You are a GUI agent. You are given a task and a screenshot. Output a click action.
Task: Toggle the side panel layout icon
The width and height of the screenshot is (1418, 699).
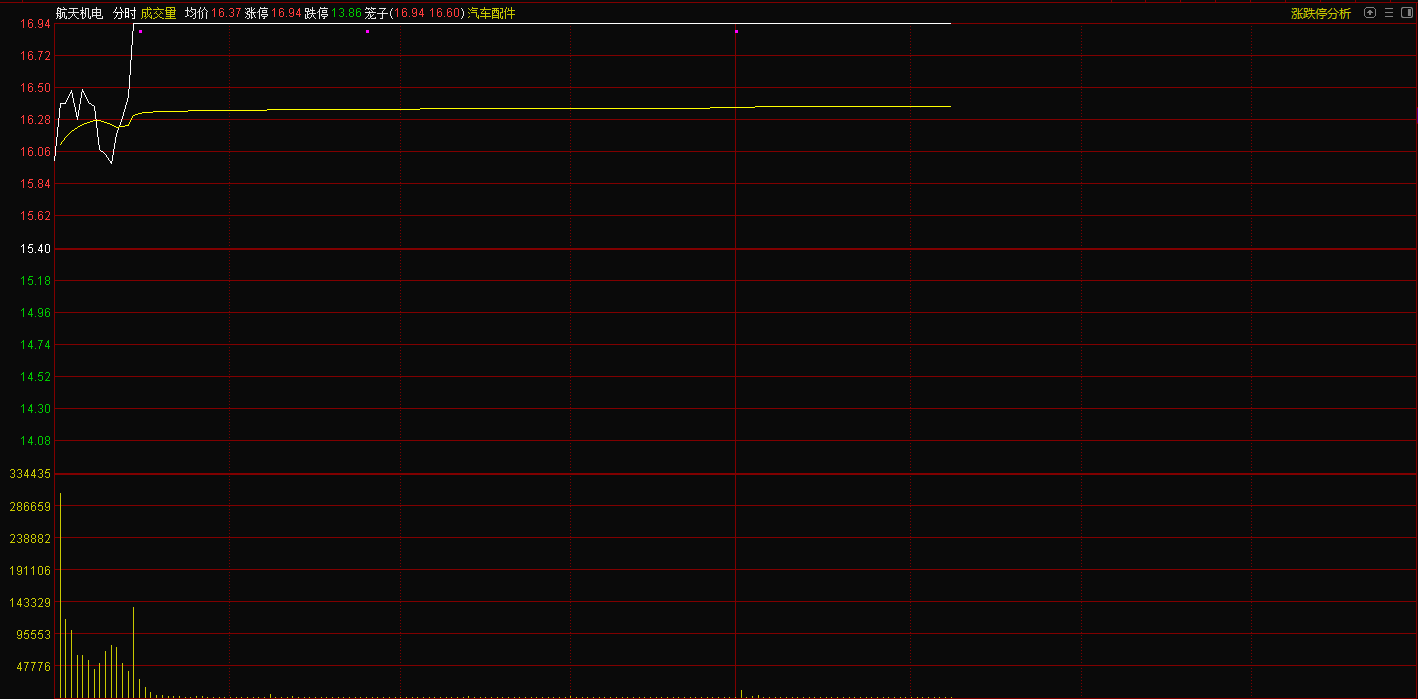[1407, 13]
